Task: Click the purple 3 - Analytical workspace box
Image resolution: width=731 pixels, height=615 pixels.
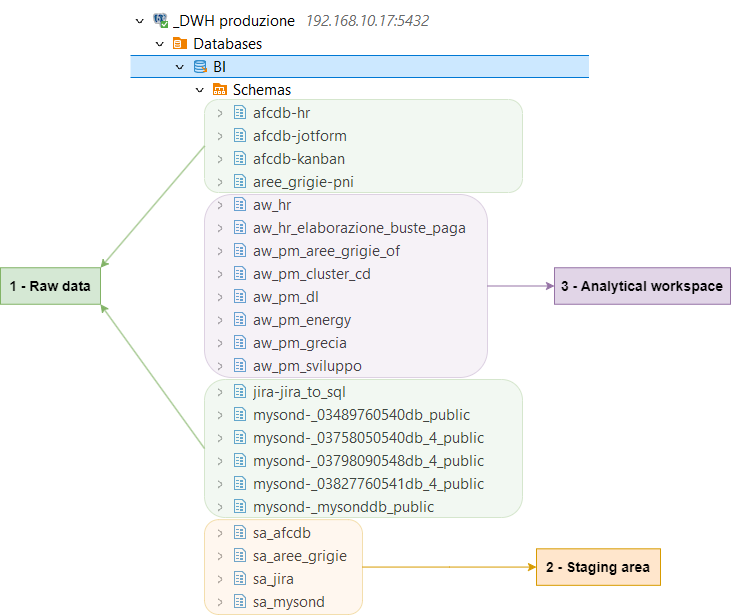Action: pyautogui.click(x=641, y=287)
